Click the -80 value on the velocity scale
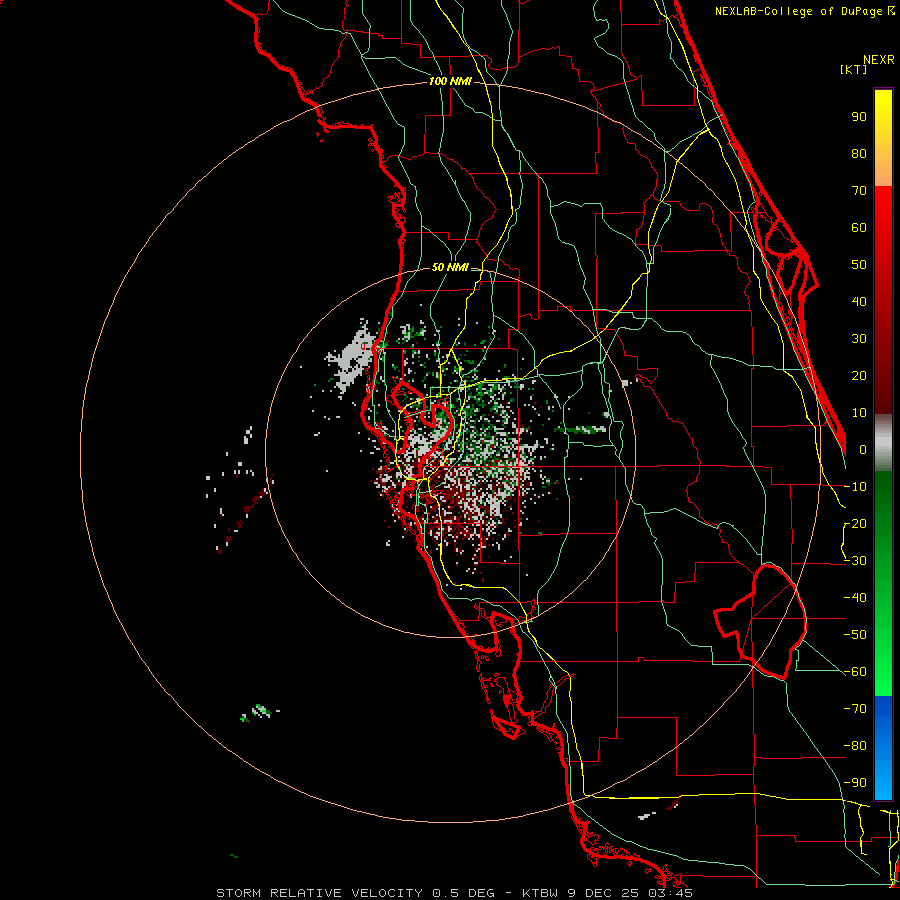This screenshot has width=900, height=900. 855,746
